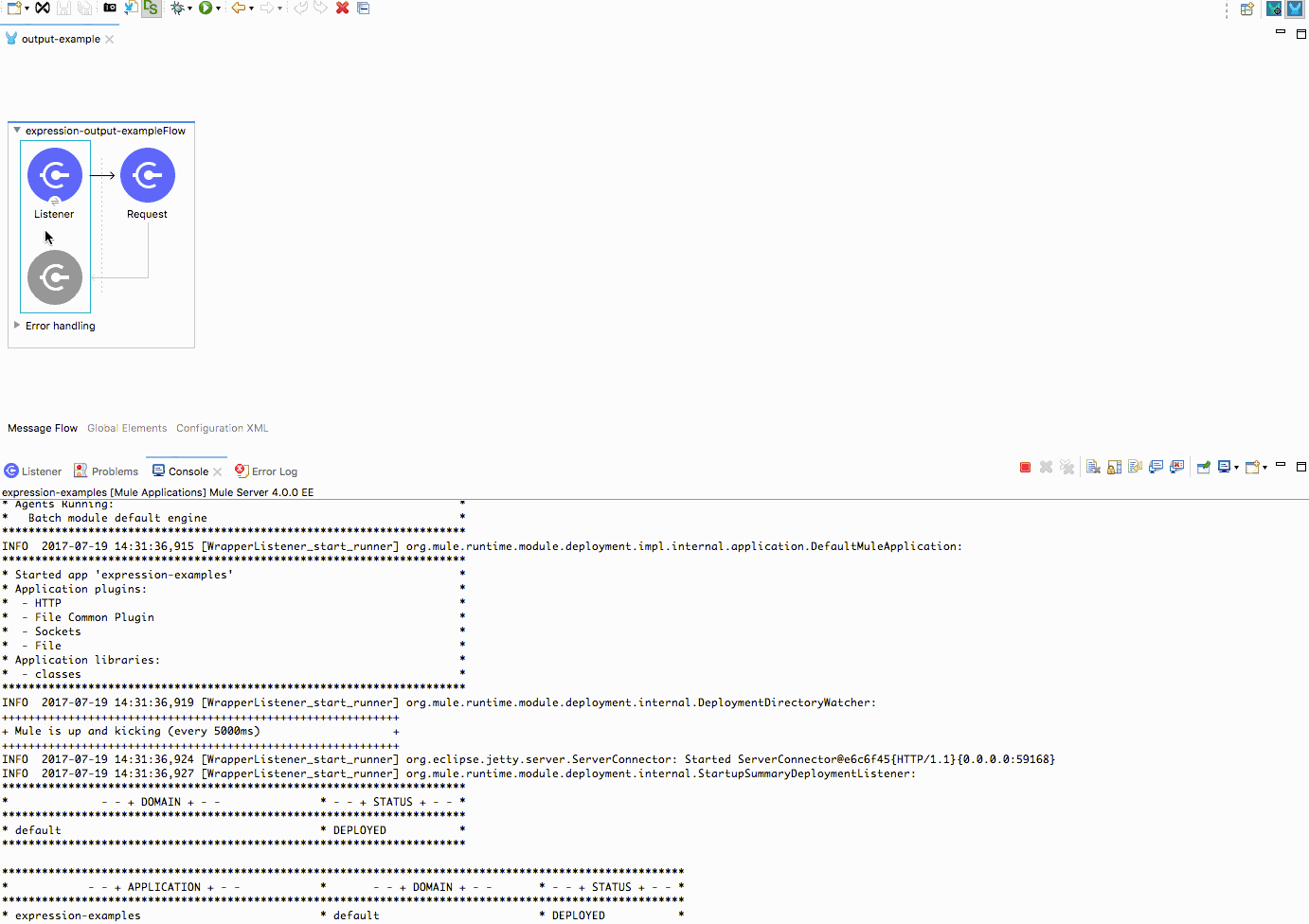Viewport: 1309px width, 924px height.
Task: Select the Request component in the flow
Action: coord(148,176)
